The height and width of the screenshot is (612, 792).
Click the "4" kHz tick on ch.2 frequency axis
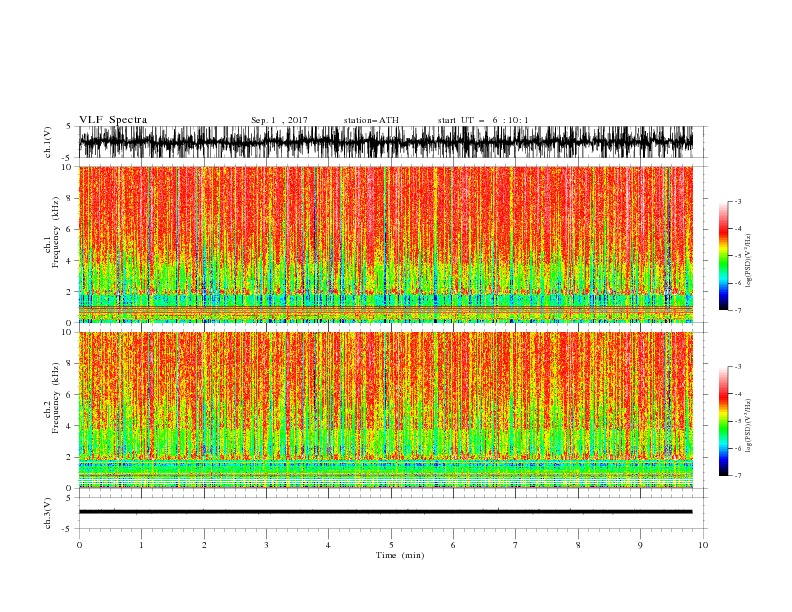[71, 426]
